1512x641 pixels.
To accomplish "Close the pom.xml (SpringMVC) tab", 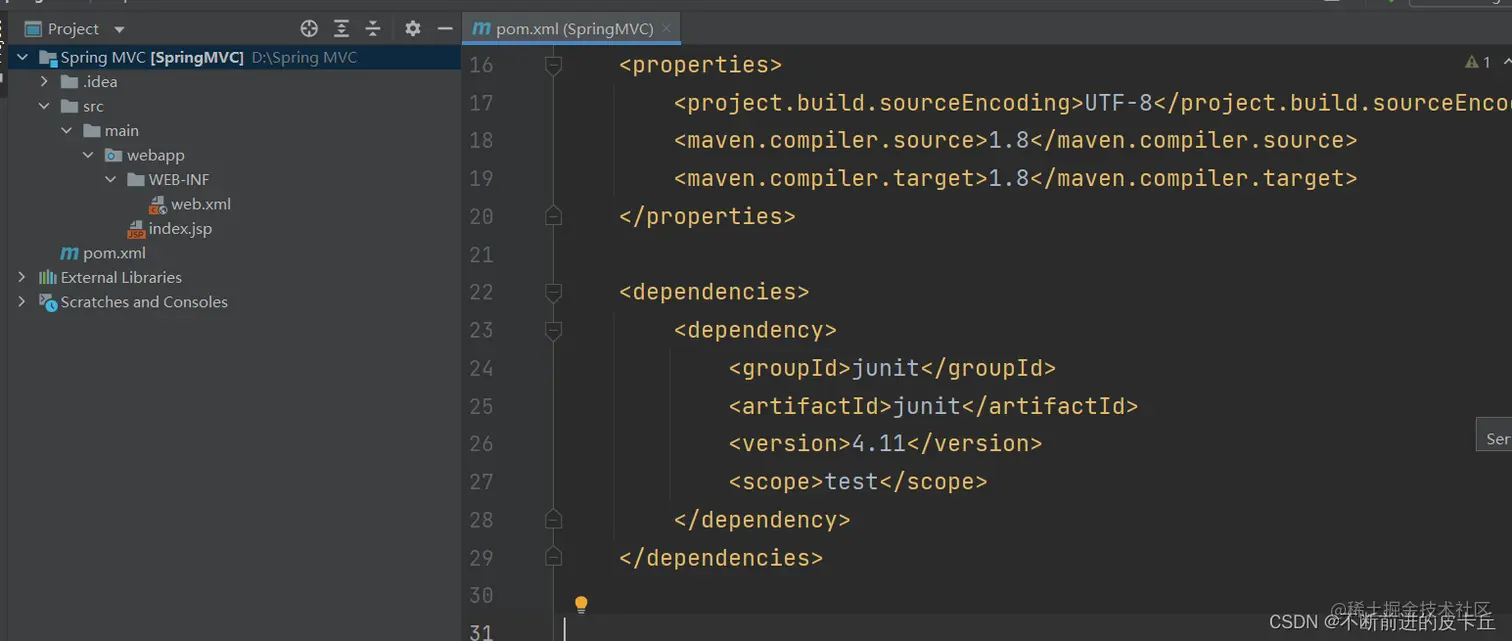I will point(667,28).
